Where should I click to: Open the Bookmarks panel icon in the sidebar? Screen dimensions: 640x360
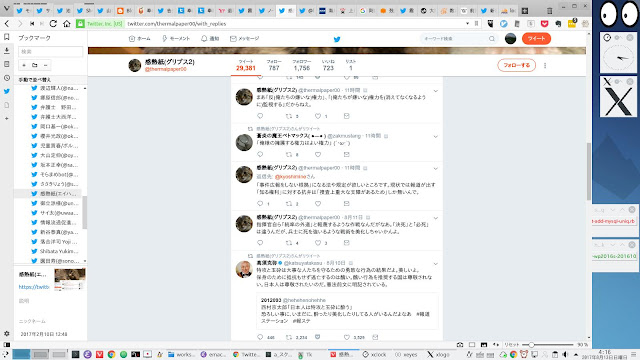7,37
